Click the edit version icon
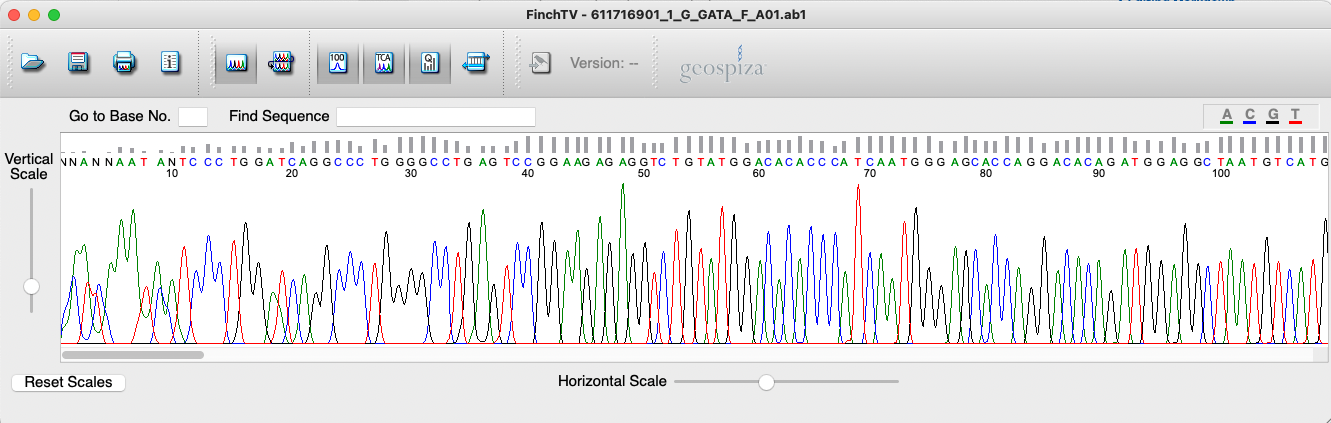 539,63
